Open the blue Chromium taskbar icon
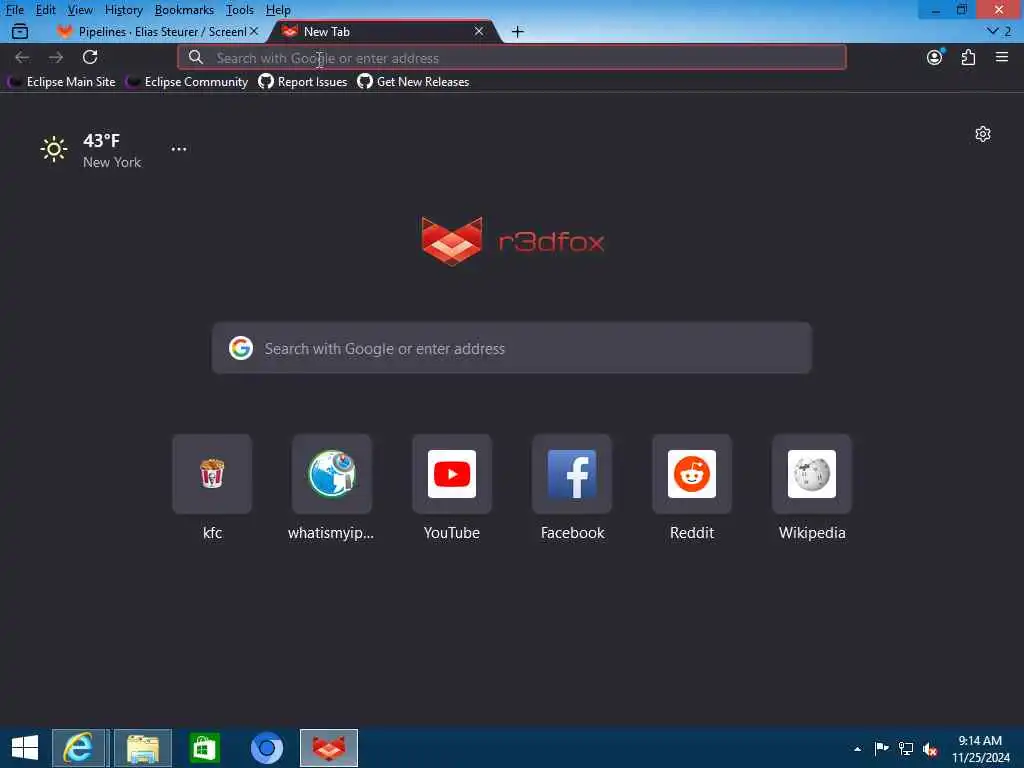The height and width of the screenshot is (768, 1024). (266, 748)
